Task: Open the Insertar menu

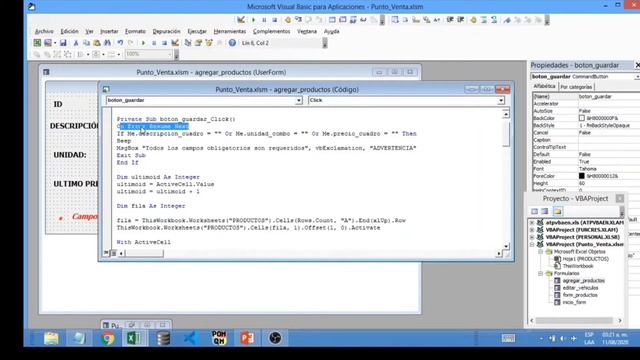Action: tap(109, 31)
